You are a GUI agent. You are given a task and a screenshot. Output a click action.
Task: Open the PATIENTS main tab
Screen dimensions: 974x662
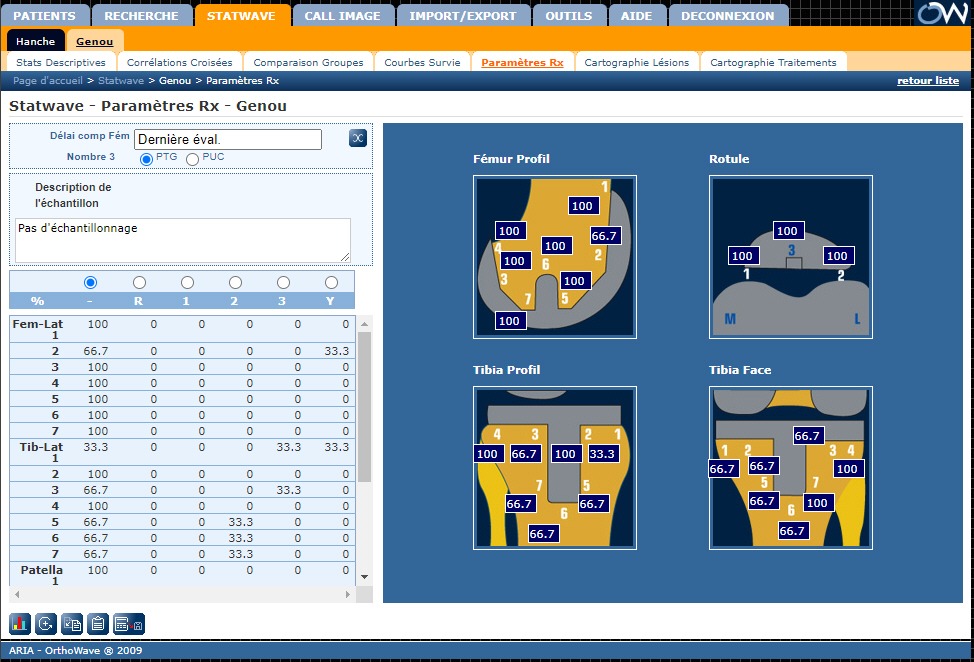coord(45,16)
